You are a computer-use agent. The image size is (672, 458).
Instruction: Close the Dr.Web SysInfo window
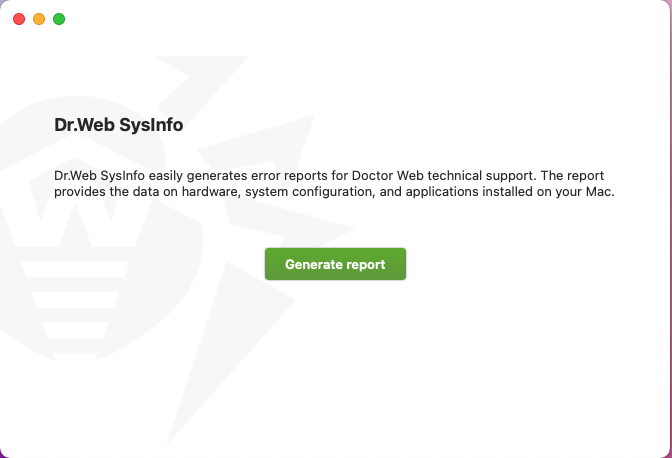pyautogui.click(x=19, y=19)
